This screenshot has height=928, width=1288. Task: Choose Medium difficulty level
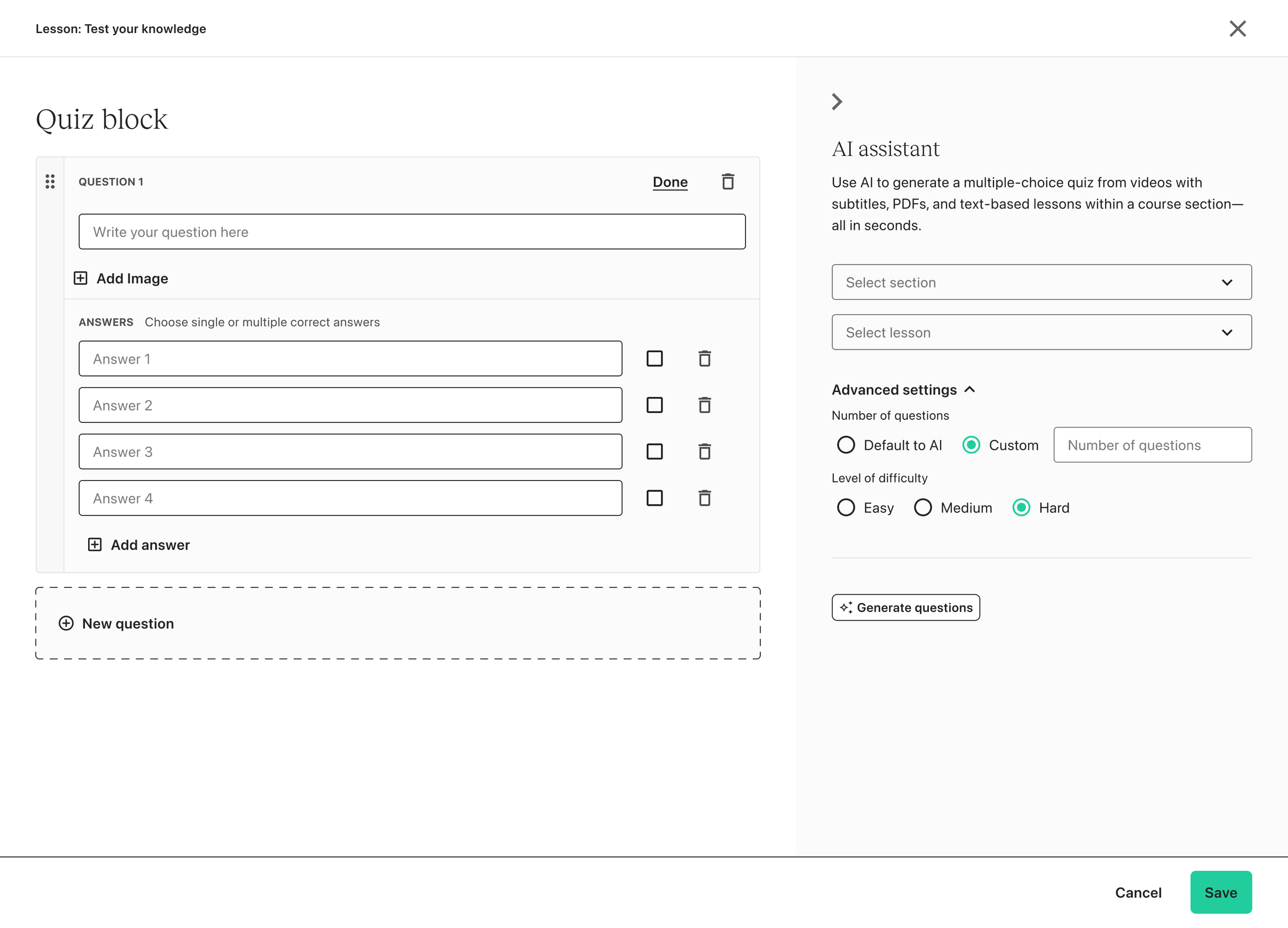(x=922, y=507)
